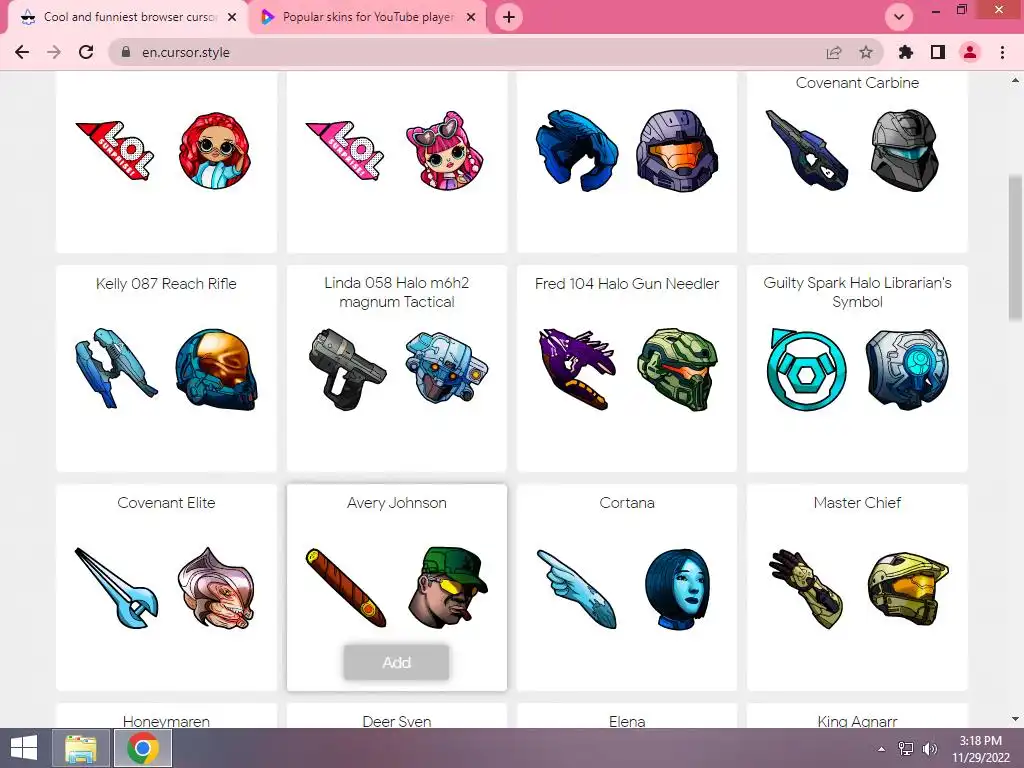1024x768 pixels.
Task: Open the Windows Start menu
Action: click(x=24, y=748)
